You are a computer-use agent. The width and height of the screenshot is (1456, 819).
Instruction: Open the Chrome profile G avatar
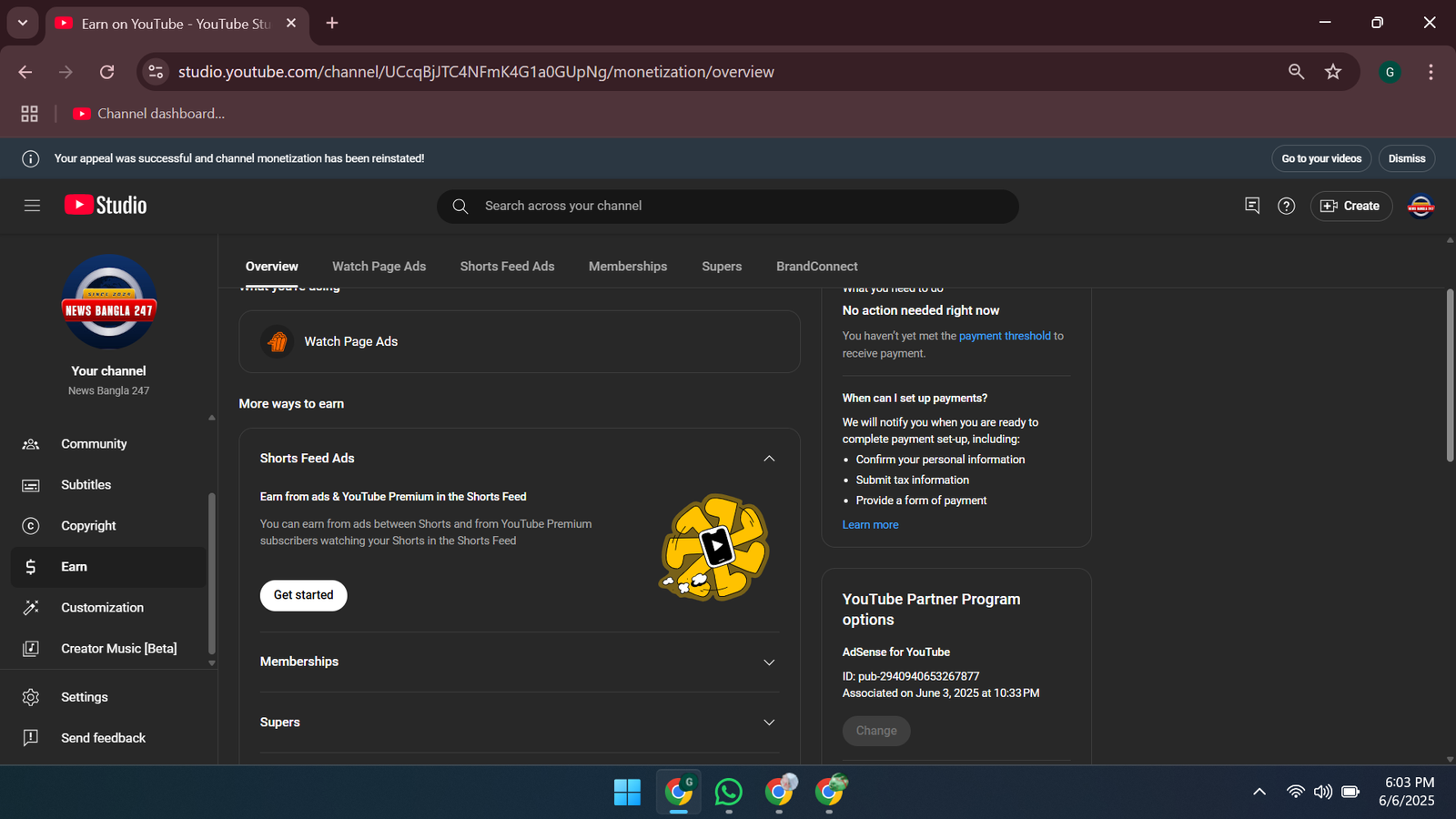[1390, 72]
